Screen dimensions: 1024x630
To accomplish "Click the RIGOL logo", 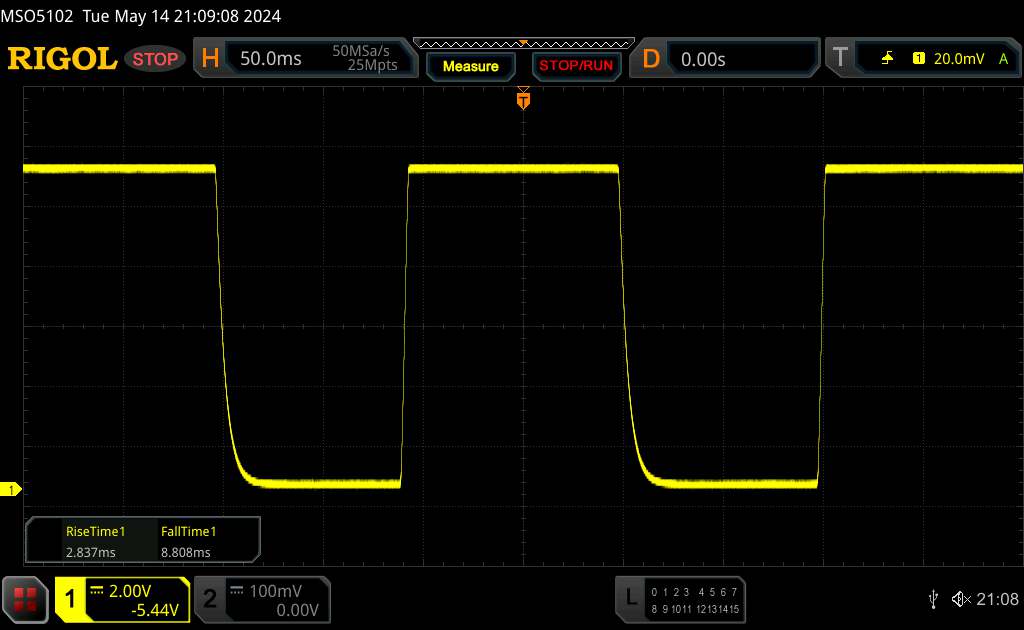I will [62, 59].
